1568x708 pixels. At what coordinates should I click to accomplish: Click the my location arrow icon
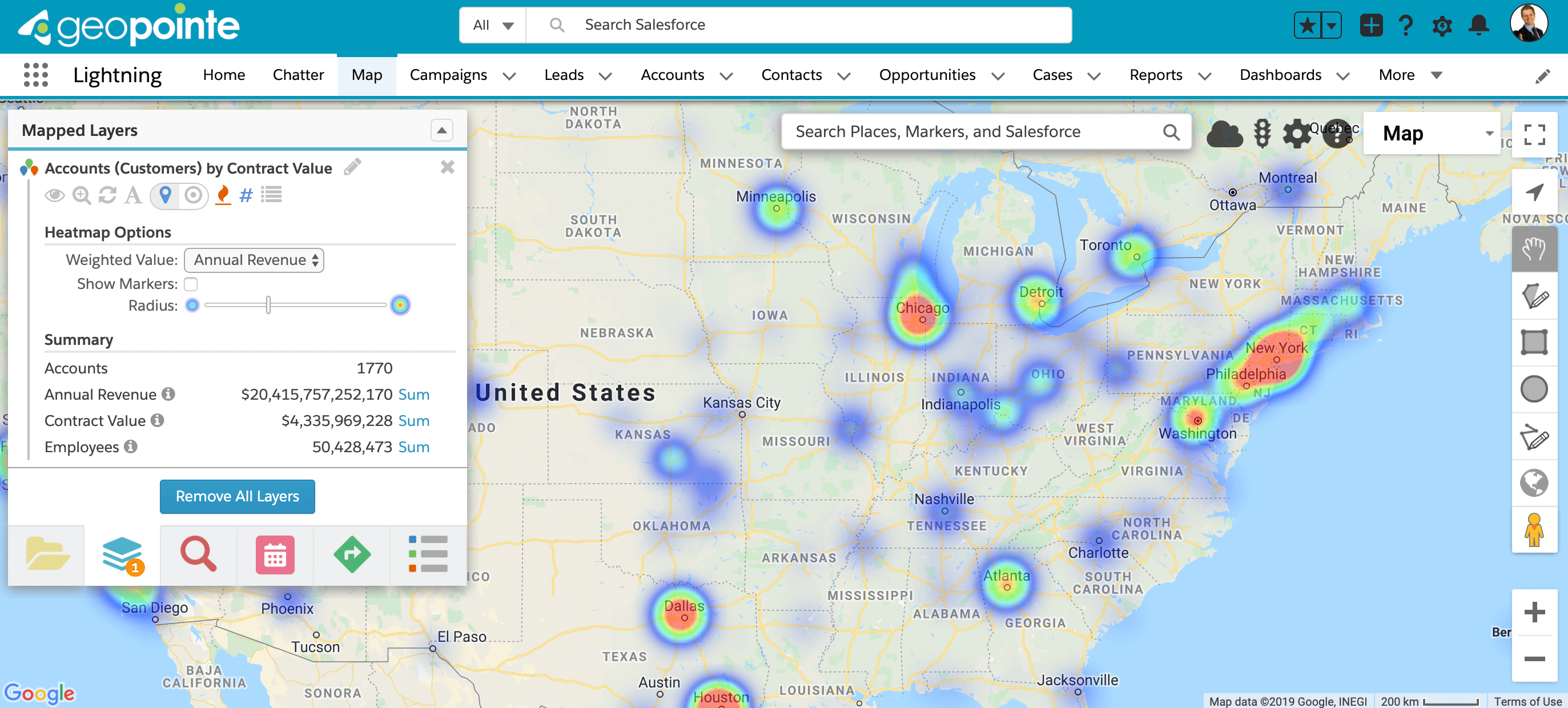1534,193
